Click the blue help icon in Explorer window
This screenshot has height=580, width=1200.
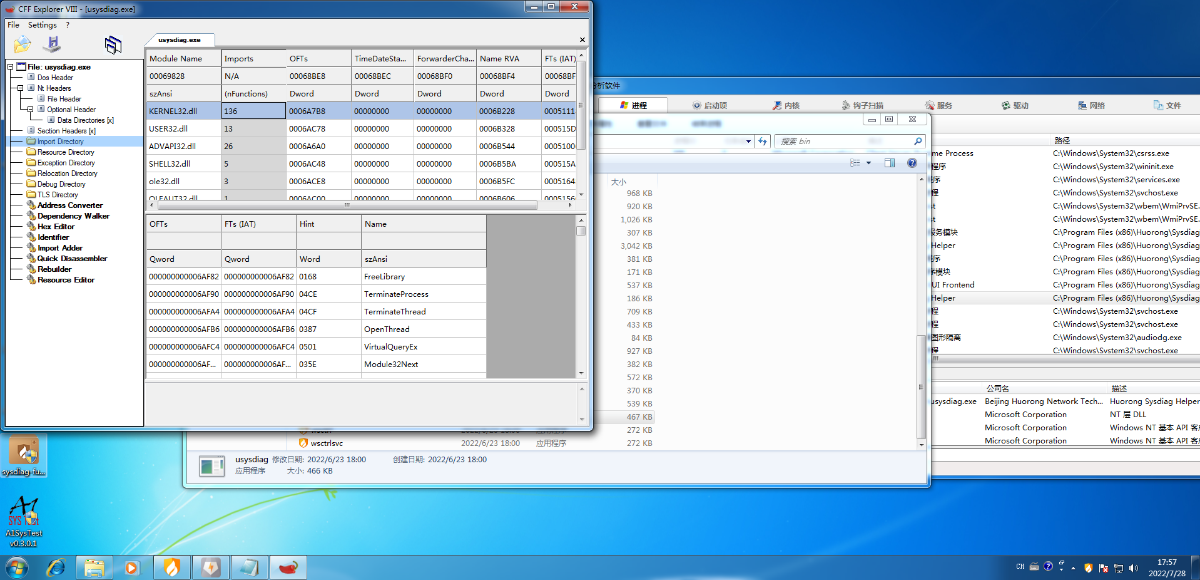(912, 163)
